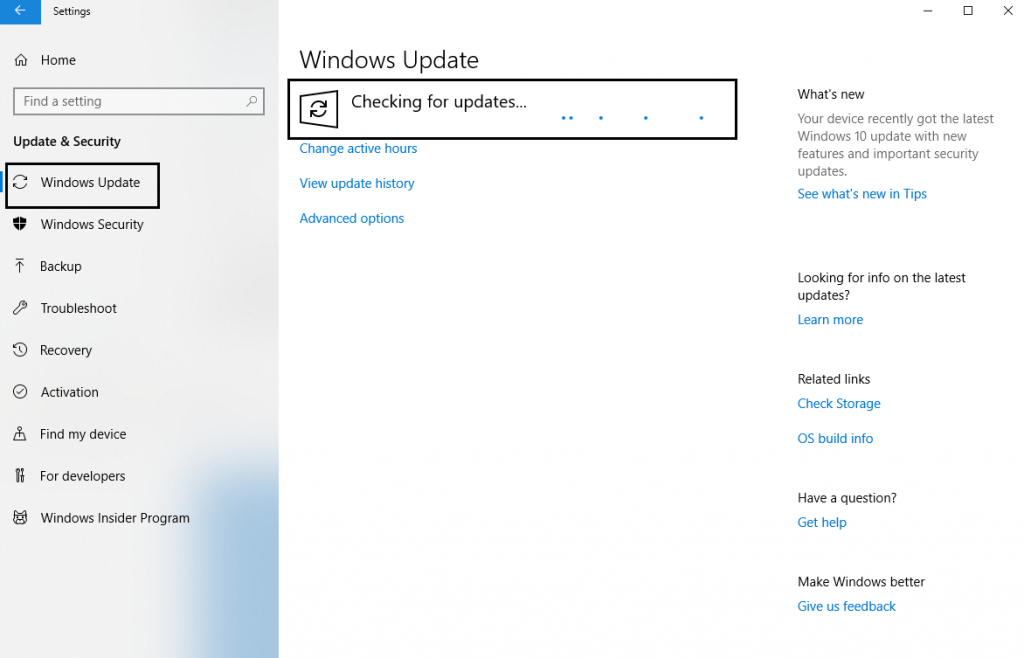Viewport: 1024px width, 658px height.
Task: Click the Home house icon
Action: coord(21,60)
